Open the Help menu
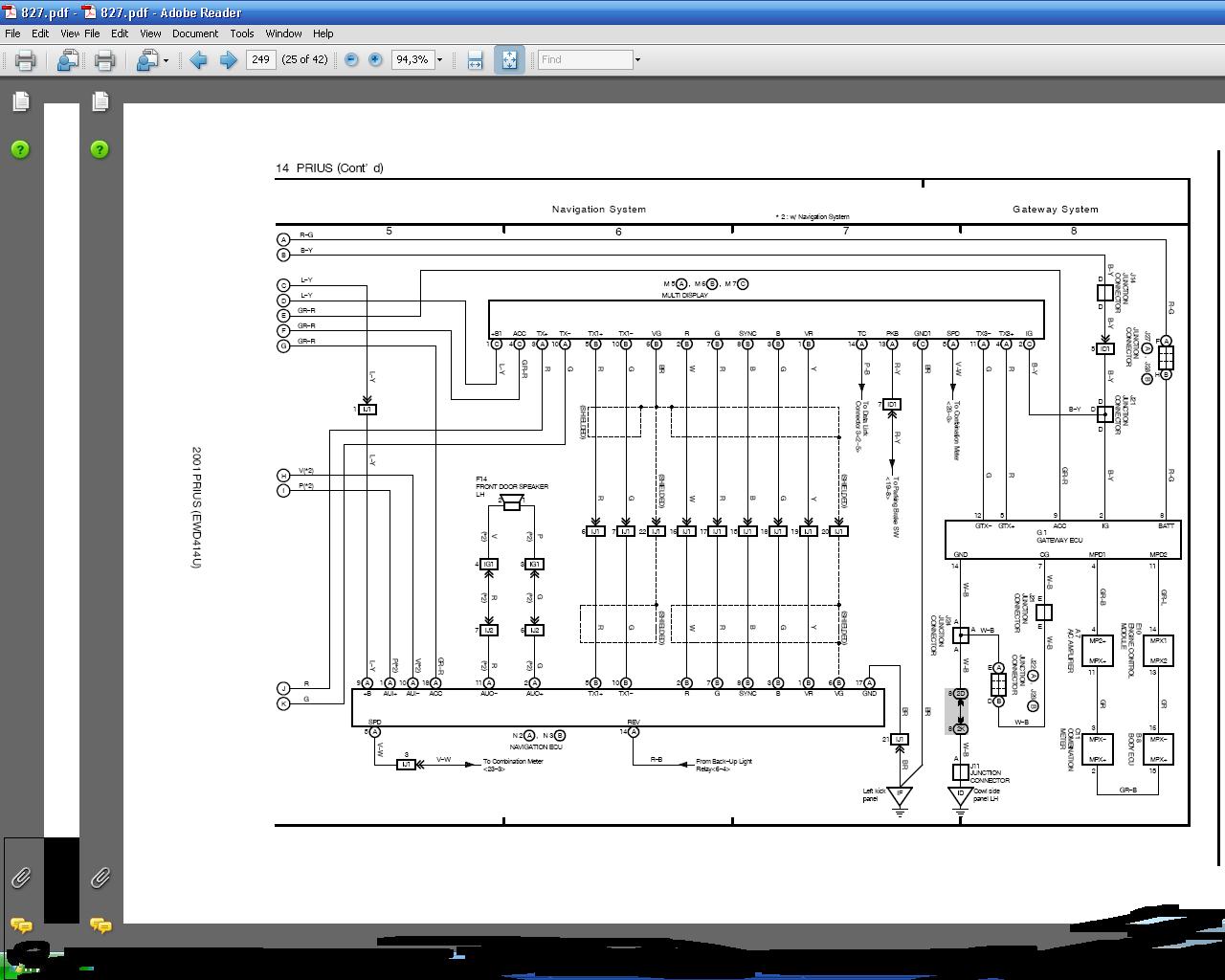The width and height of the screenshot is (1225, 980). tap(323, 33)
